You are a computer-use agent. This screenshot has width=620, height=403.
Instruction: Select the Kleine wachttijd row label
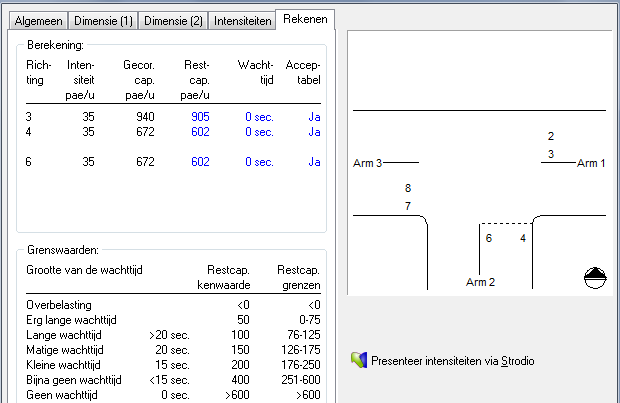tap(63, 365)
